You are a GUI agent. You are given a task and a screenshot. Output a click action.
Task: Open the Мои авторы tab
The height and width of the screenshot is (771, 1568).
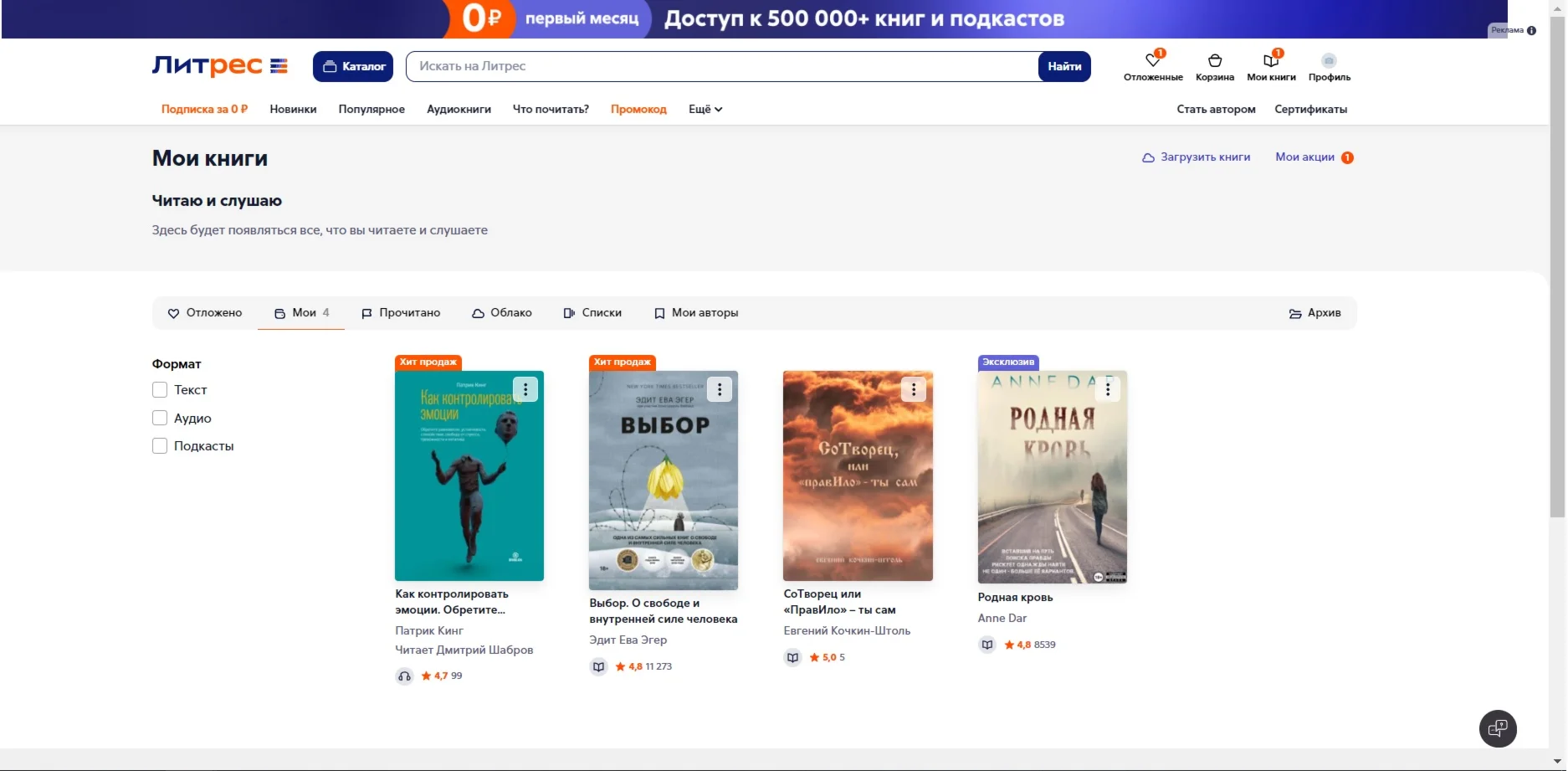(696, 313)
